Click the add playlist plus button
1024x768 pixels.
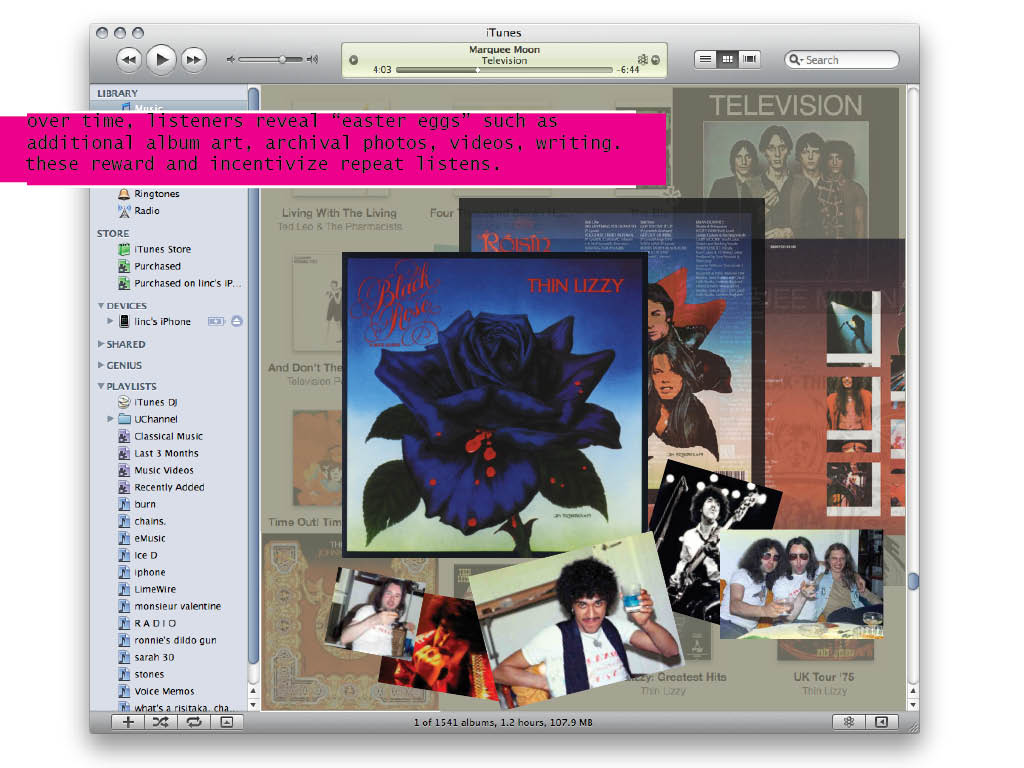click(128, 722)
